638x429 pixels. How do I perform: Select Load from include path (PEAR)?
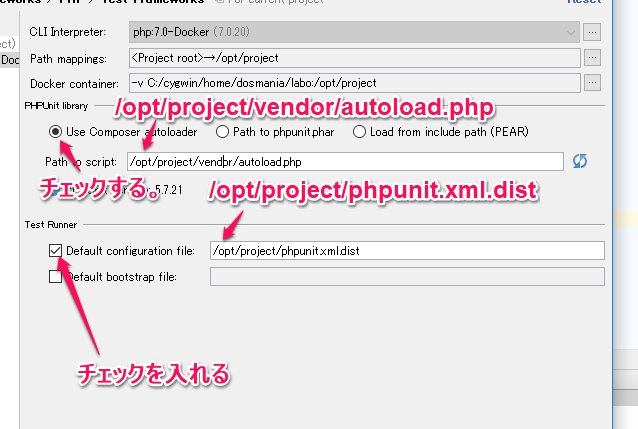(x=360, y=131)
